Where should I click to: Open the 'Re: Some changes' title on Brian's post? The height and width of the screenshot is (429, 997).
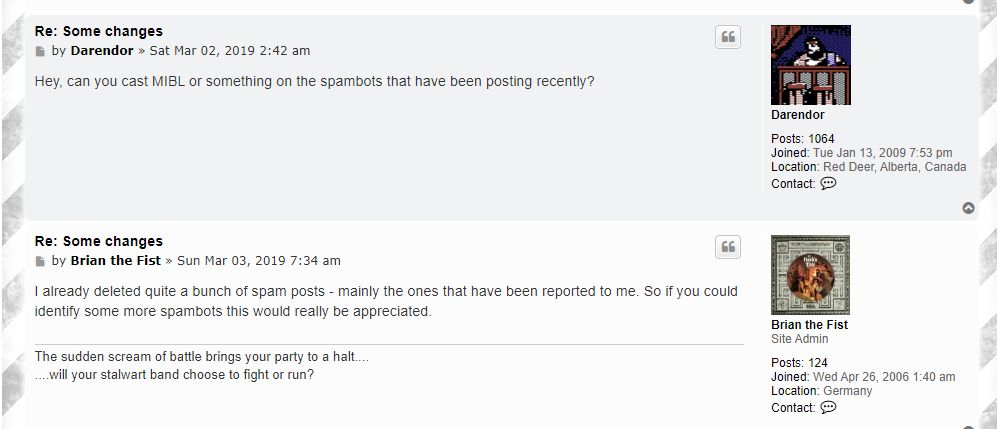[x=99, y=241]
